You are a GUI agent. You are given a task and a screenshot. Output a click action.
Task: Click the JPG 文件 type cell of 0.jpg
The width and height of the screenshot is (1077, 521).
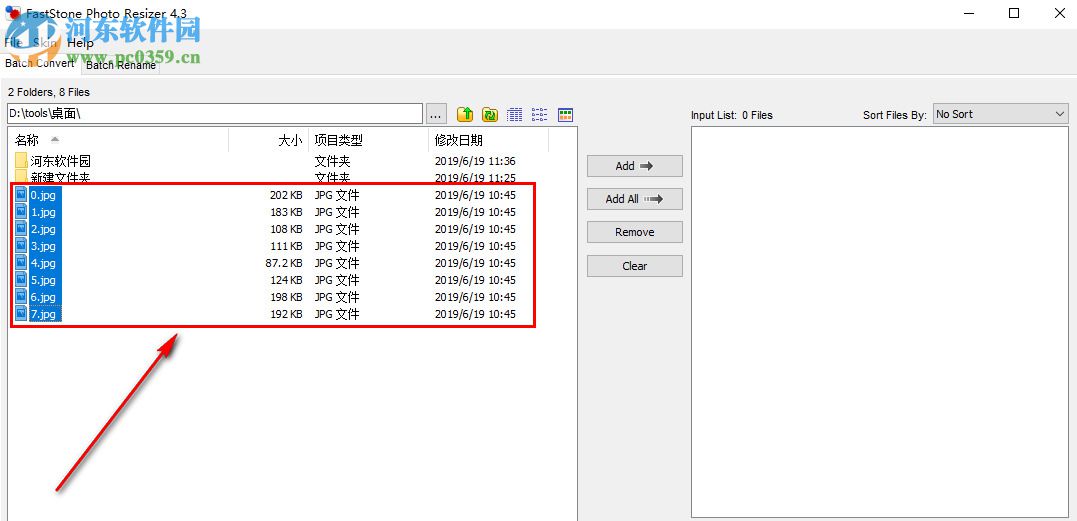click(x=337, y=195)
